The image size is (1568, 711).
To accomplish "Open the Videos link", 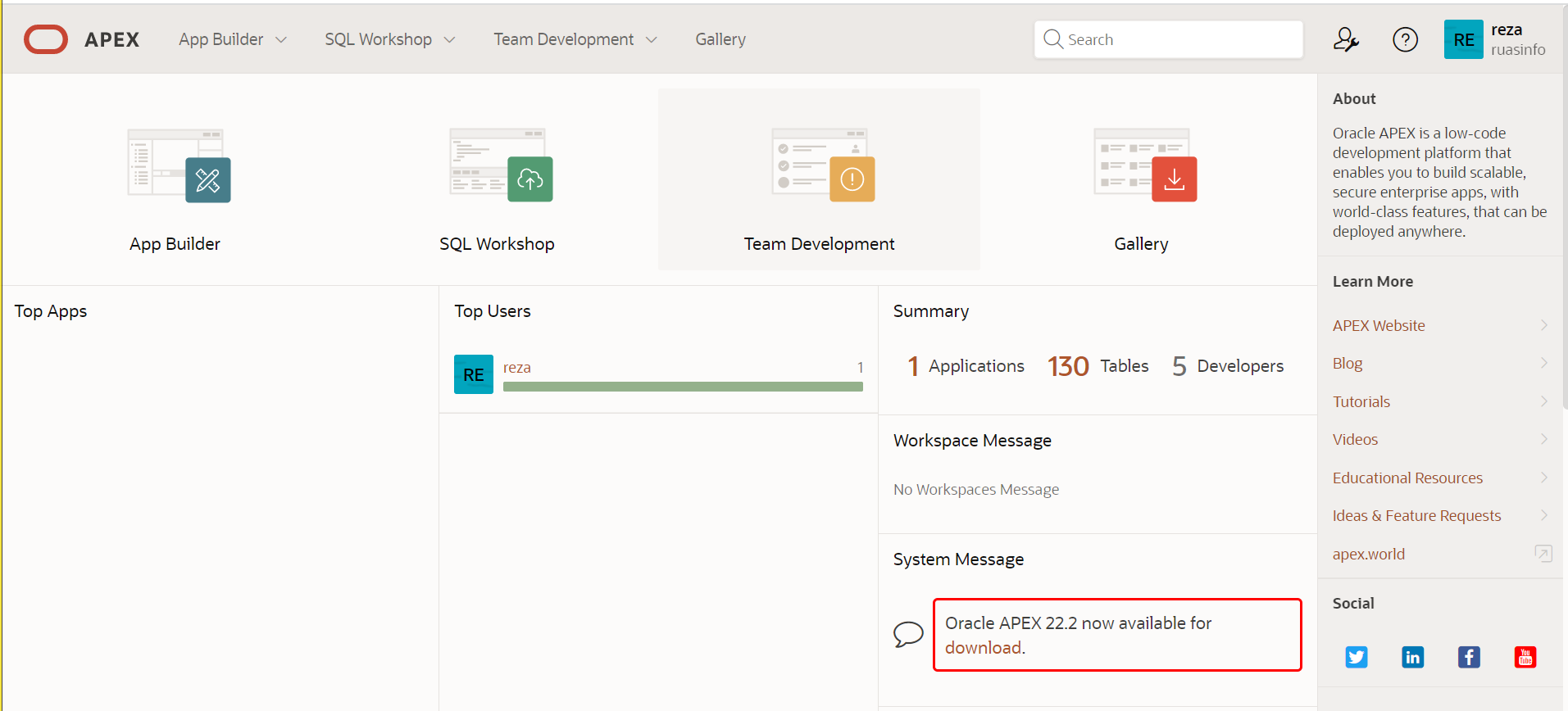I will (1355, 439).
